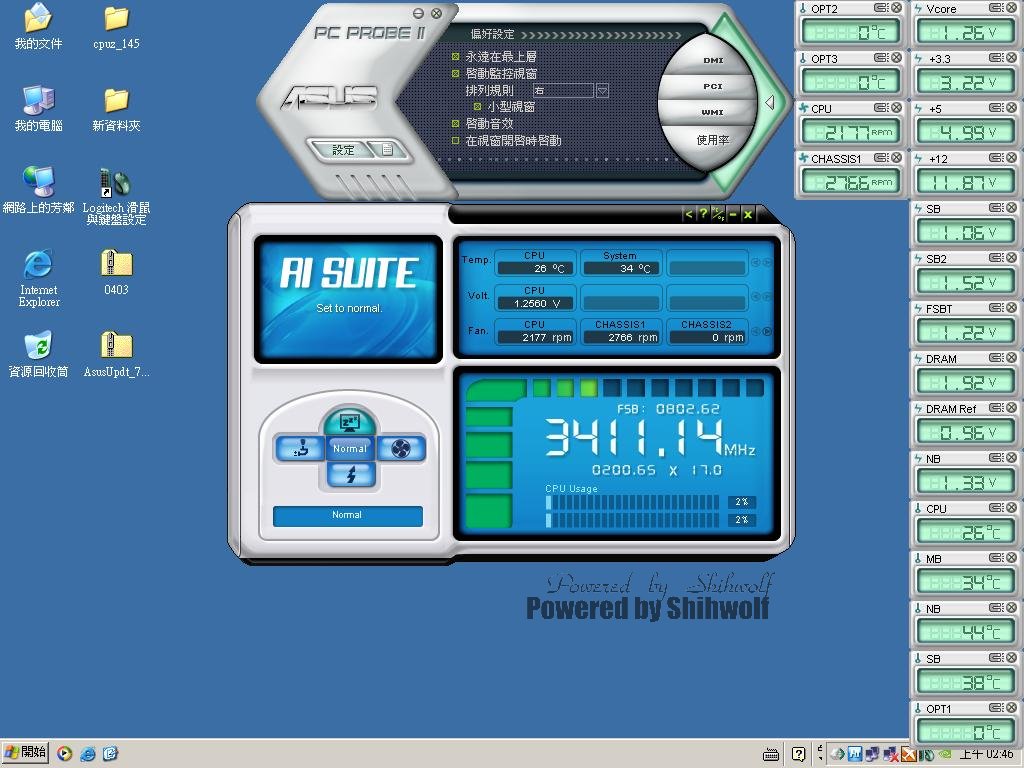
Task: Click the 3411.14 MHz frequency readout
Action: click(x=649, y=437)
